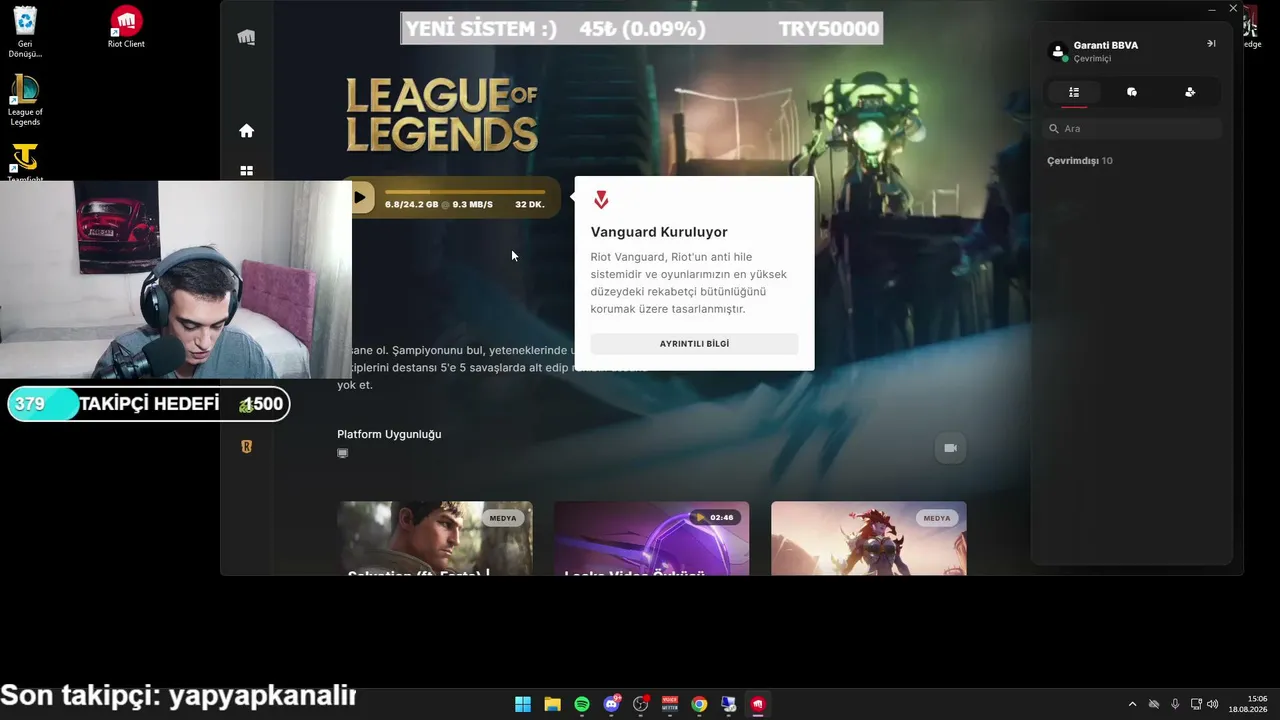Open File Explorer from the taskbar
This screenshot has width=1280, height=720.
point(552,704)
